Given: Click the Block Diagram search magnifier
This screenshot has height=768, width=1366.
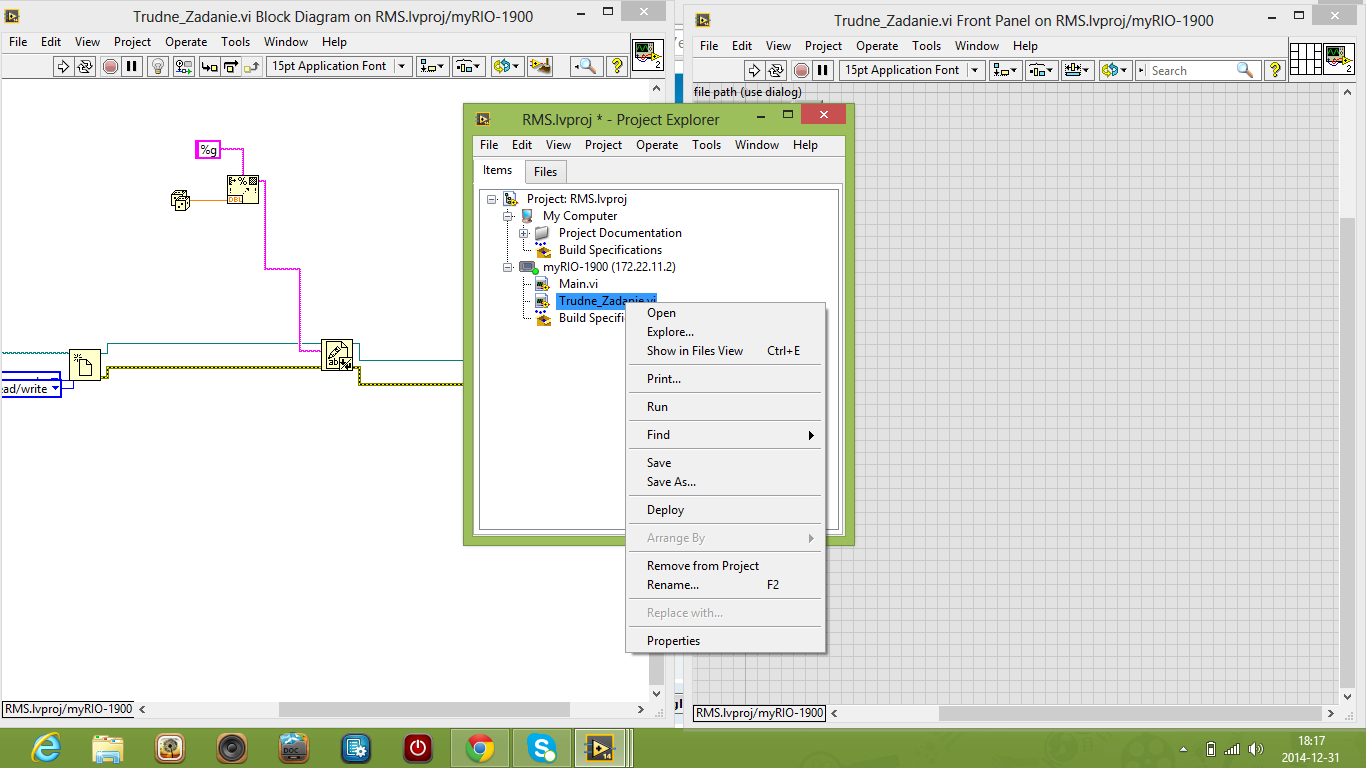Looking at the screenshot, I should (x=586, y=66).
